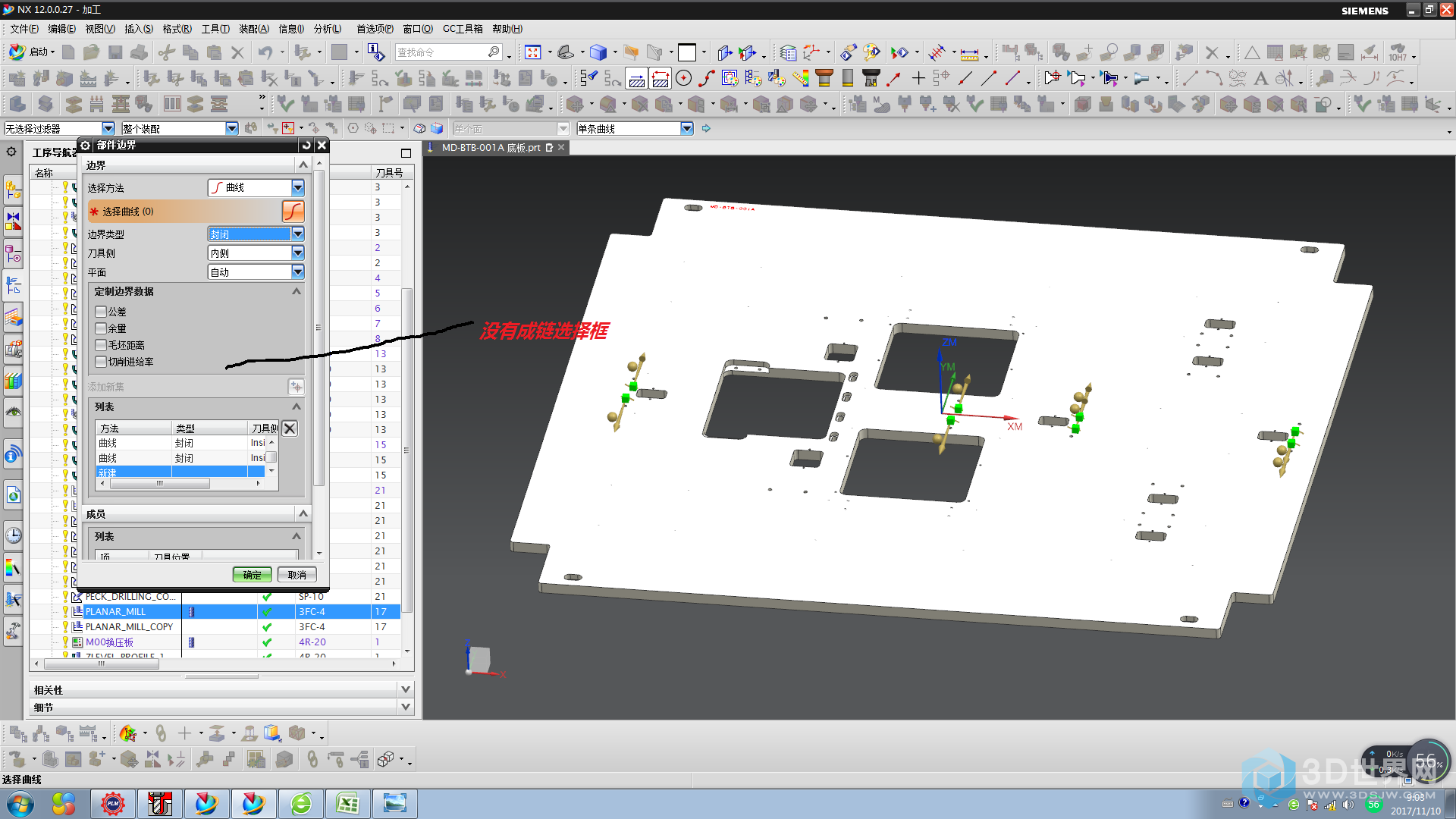Open the GC工具箱 menu
The image size is (1456, 819).
point(463,29)
